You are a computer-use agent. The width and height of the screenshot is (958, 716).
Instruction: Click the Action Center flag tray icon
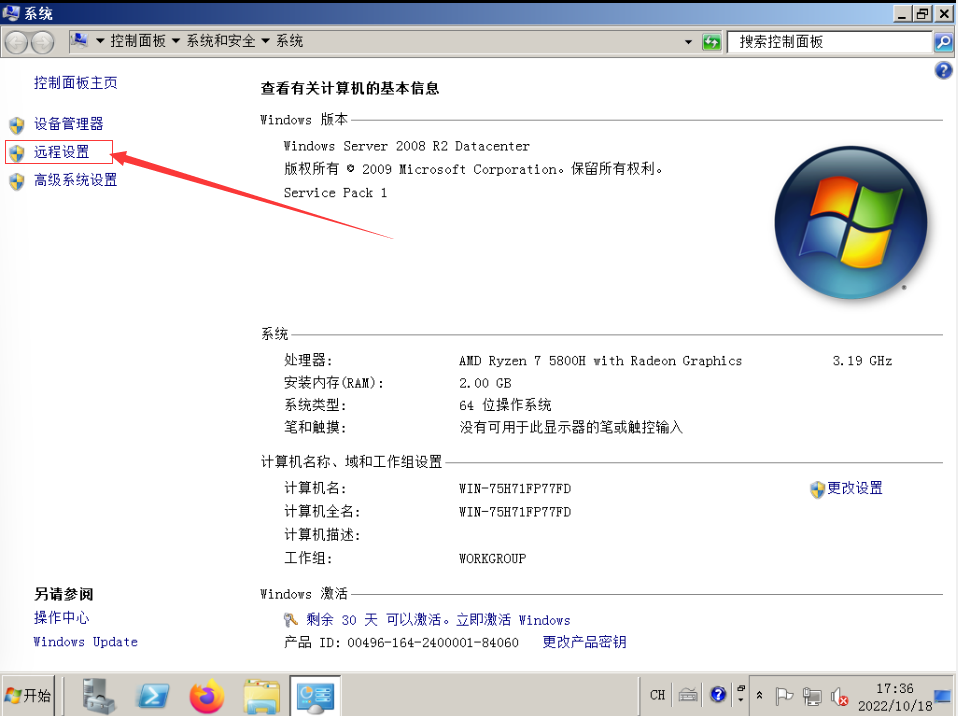pos(784,696)
